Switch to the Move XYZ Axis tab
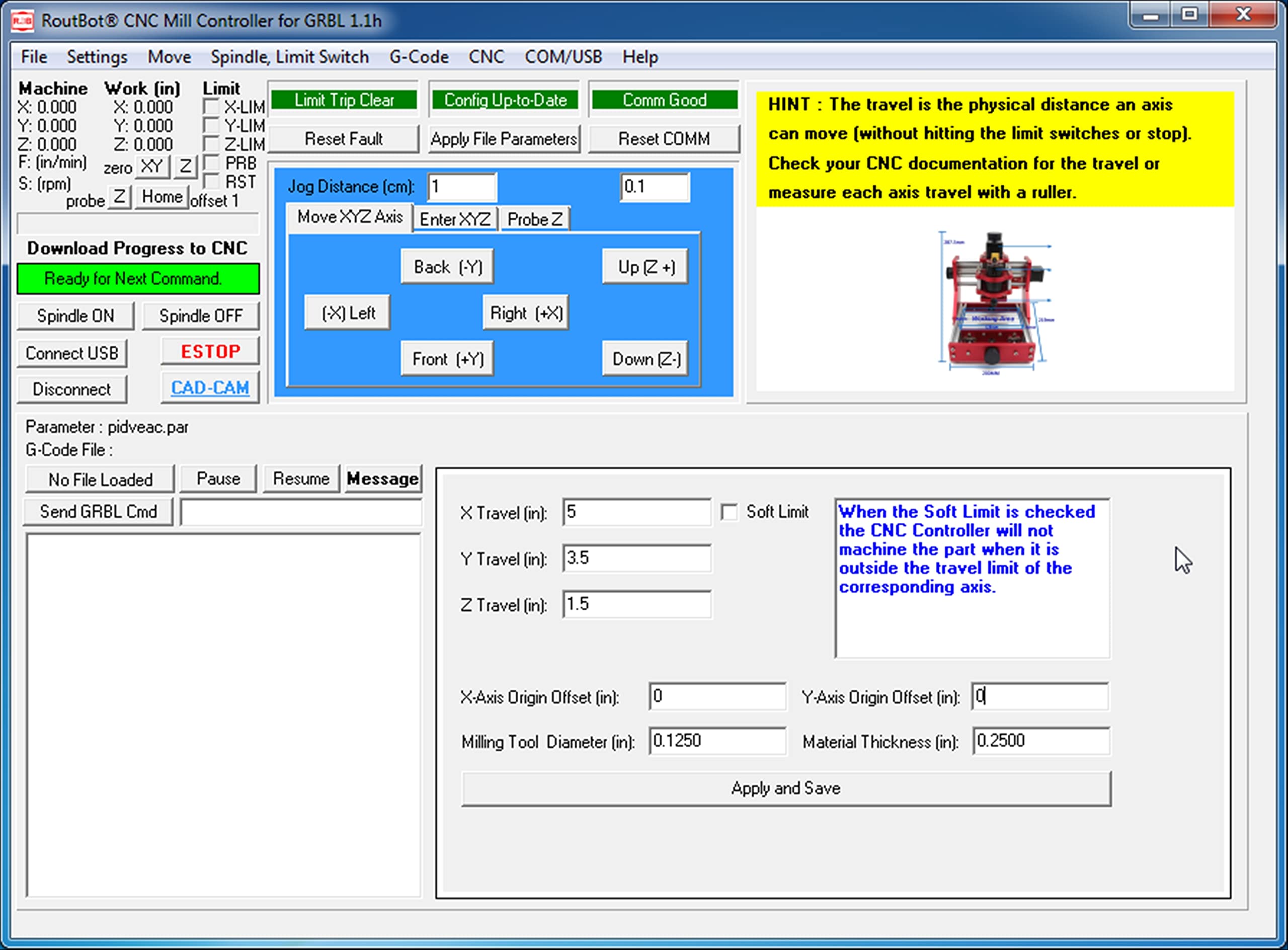This screenshot has height=950, width=1288. pyautogui.click(x=350, y=217)
